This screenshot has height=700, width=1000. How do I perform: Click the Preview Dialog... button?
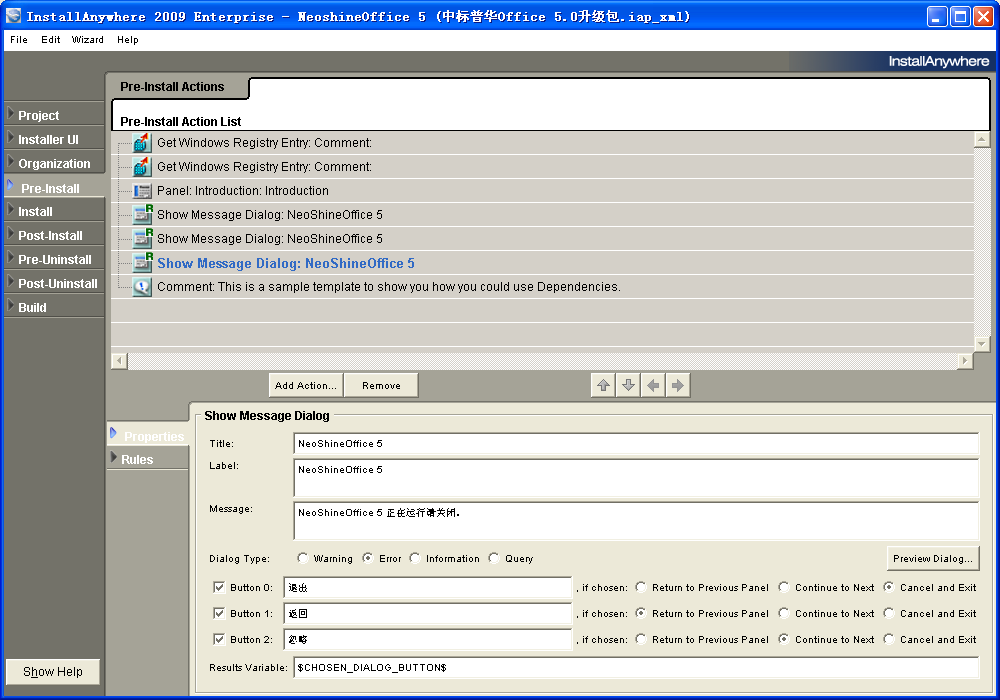pos(932,558)
